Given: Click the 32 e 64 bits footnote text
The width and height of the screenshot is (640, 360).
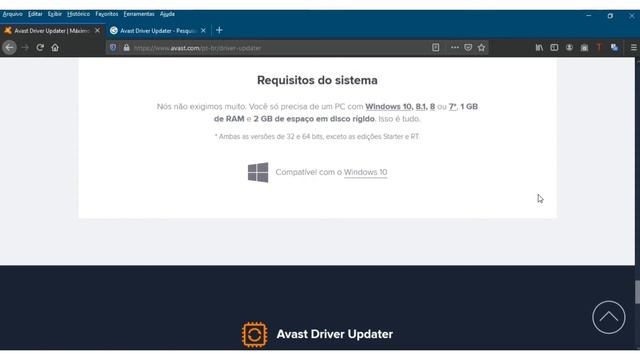Looking at the screenshot, I should pyautogui.click(x=317, y=137).
